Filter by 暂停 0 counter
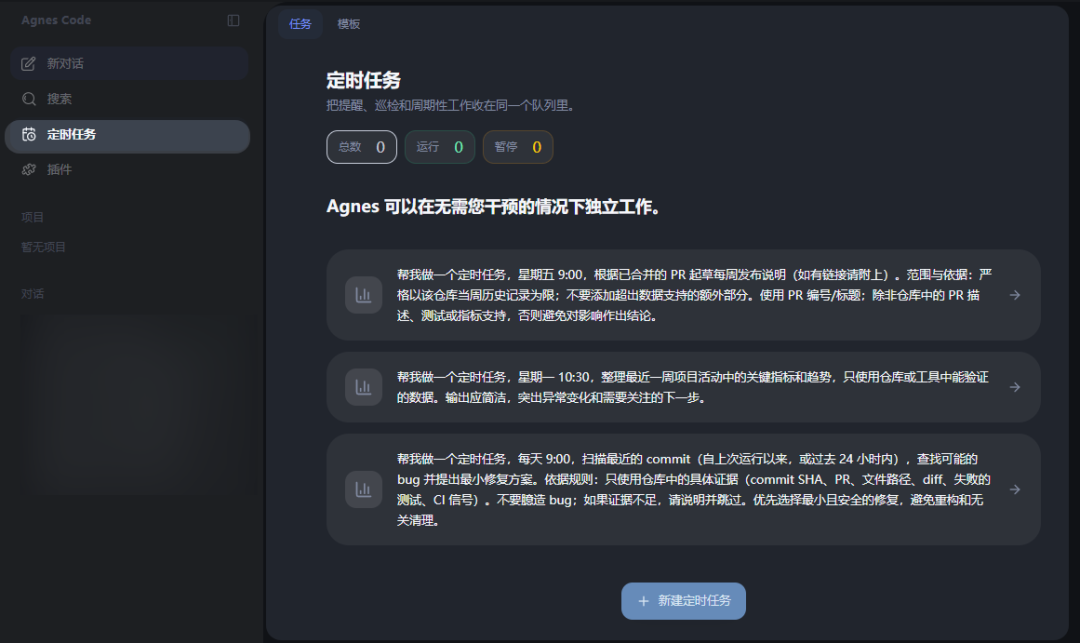This screenshot has height=643, width=1080. click(518, 147)
